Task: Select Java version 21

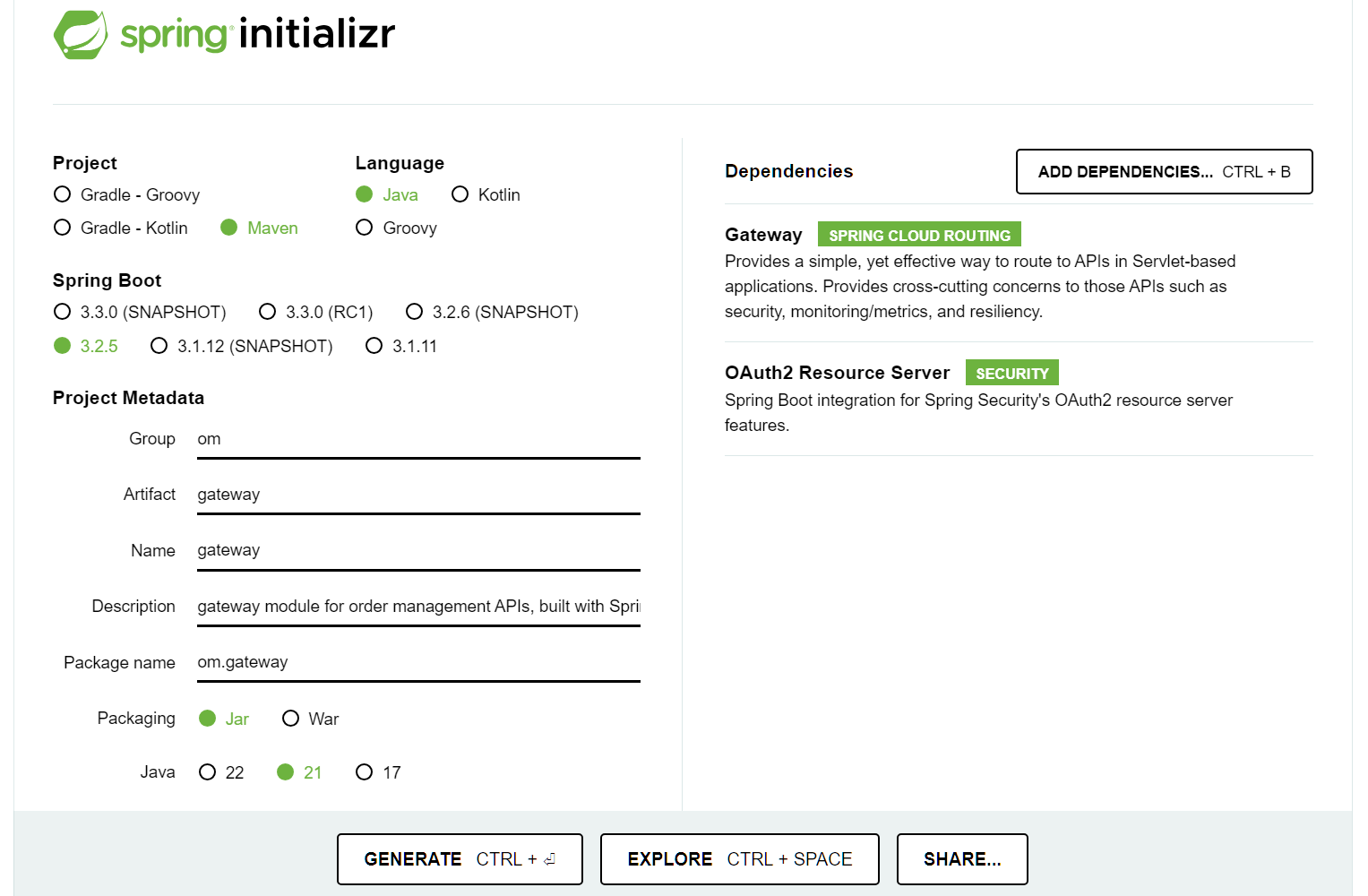Action: [299, 772]
